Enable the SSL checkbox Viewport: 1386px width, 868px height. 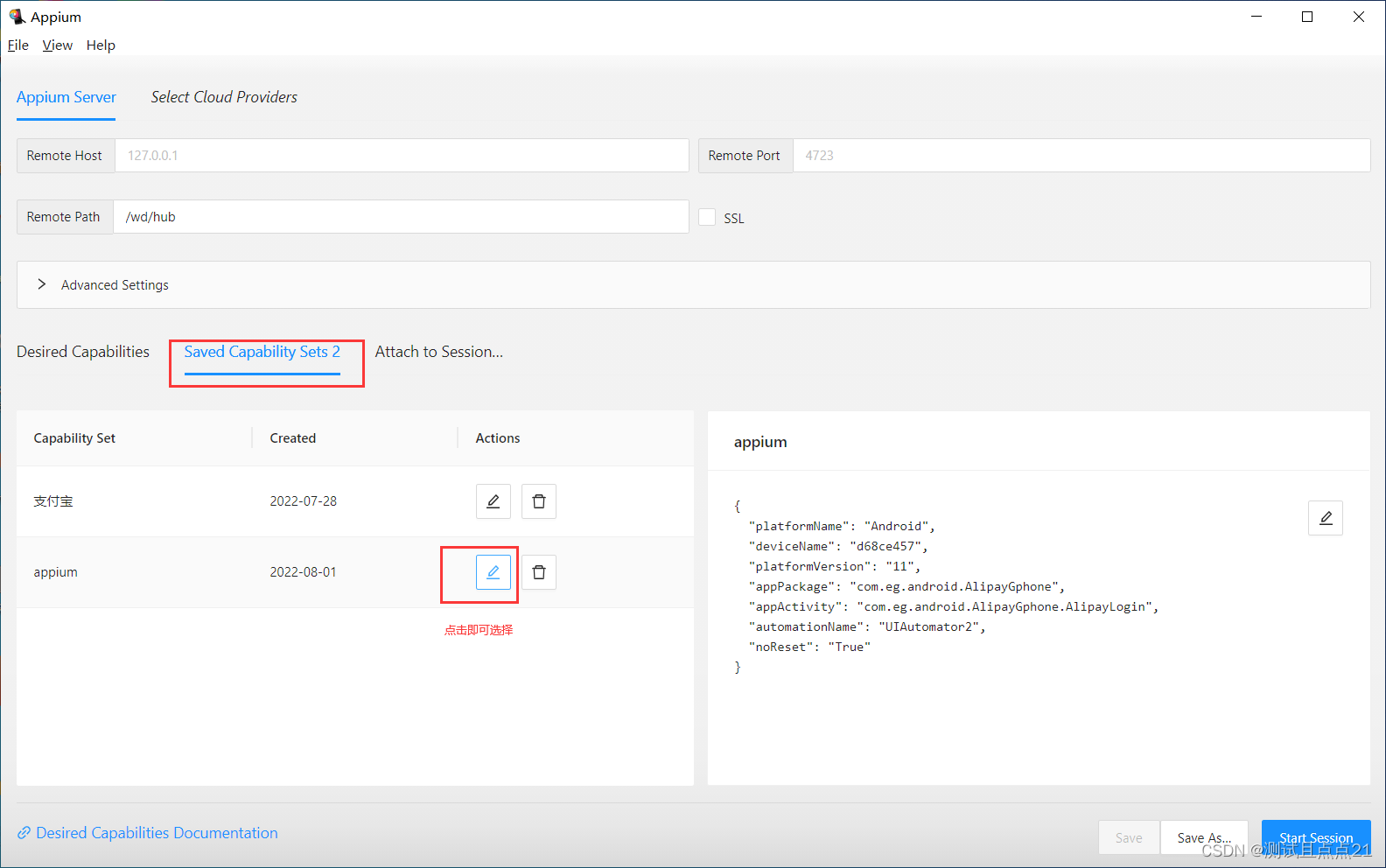[707, 217]
